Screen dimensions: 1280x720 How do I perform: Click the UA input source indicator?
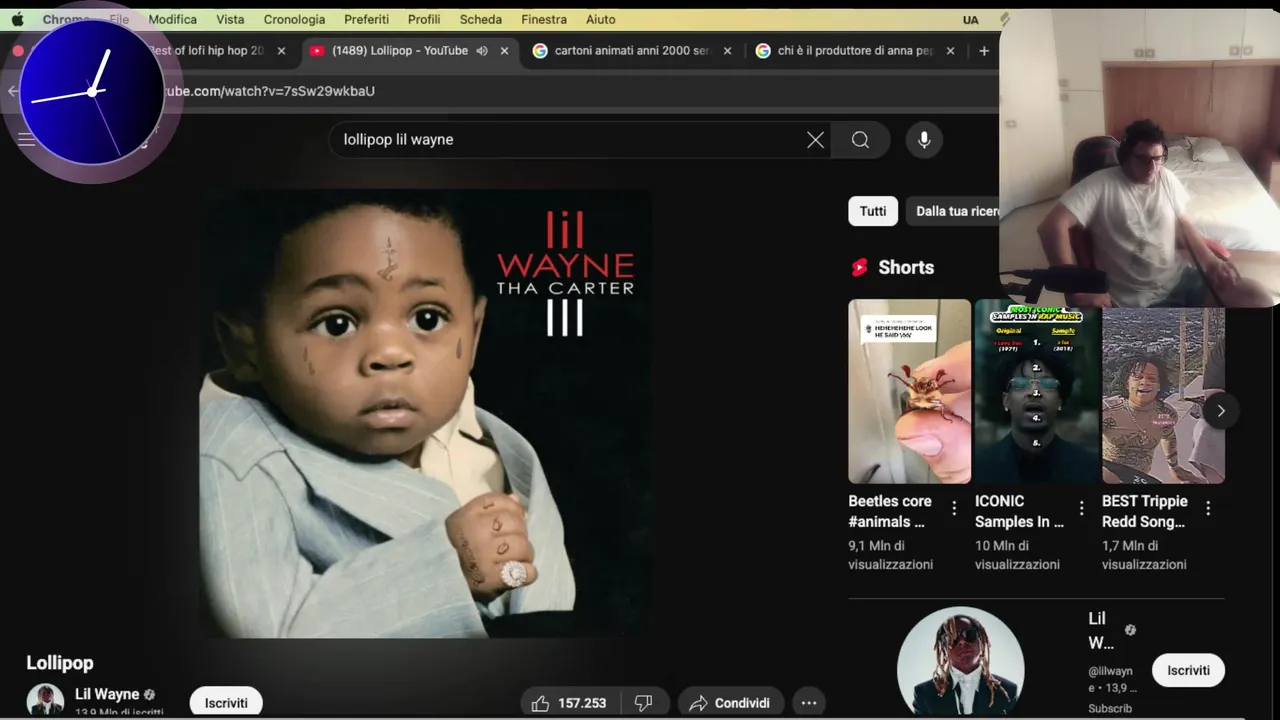[x=971, y=20]
